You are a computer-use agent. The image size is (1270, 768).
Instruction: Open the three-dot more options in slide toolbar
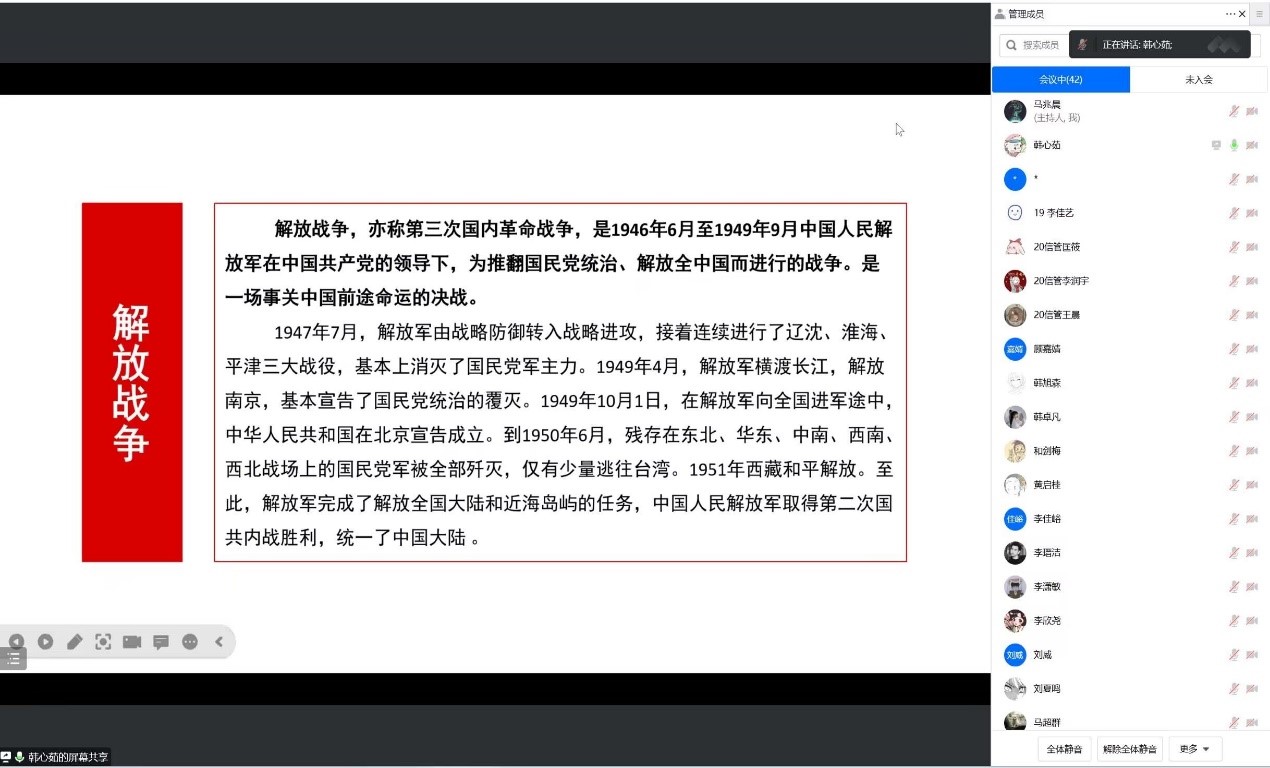tap(190, 642)
